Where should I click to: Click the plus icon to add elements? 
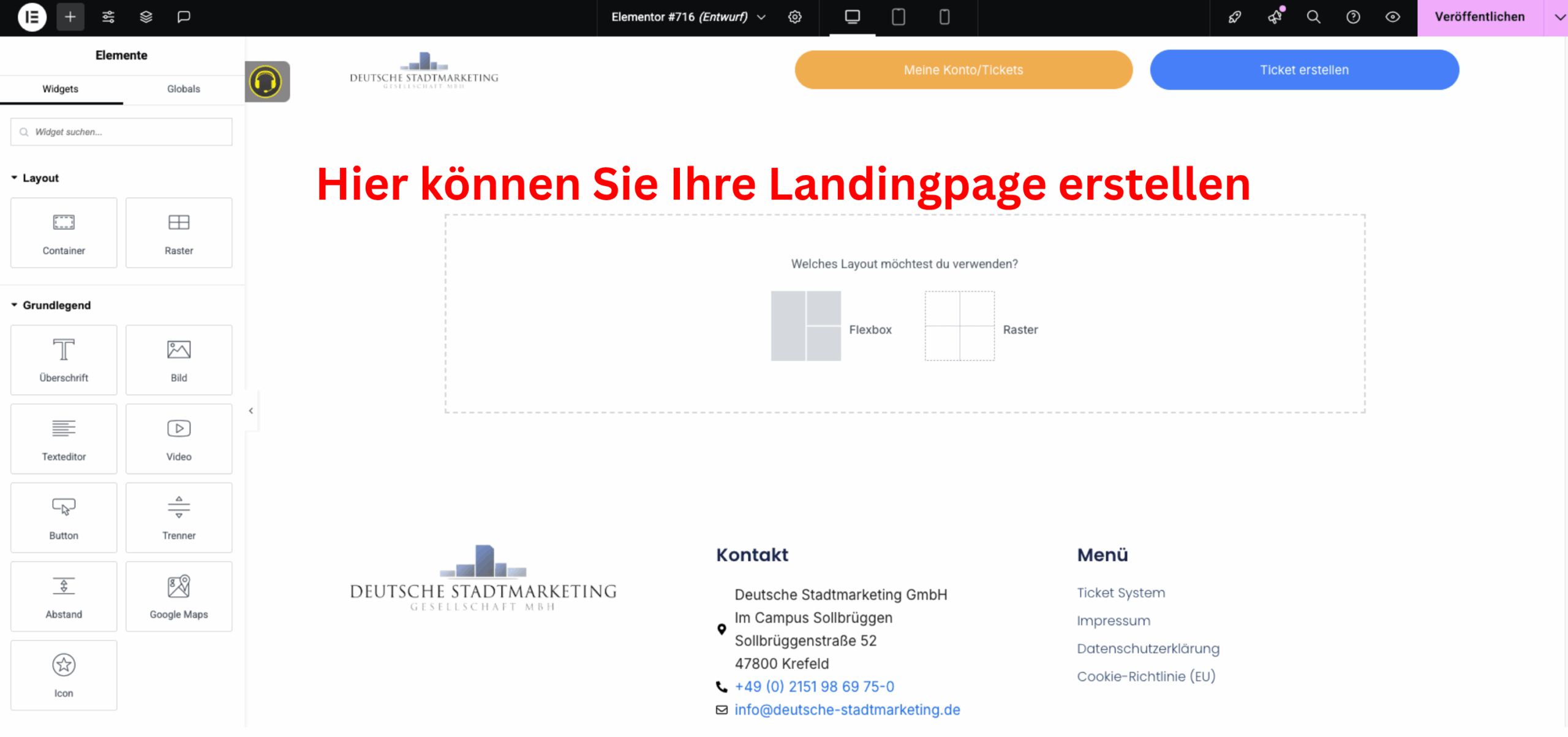click(x=70, y=17)
